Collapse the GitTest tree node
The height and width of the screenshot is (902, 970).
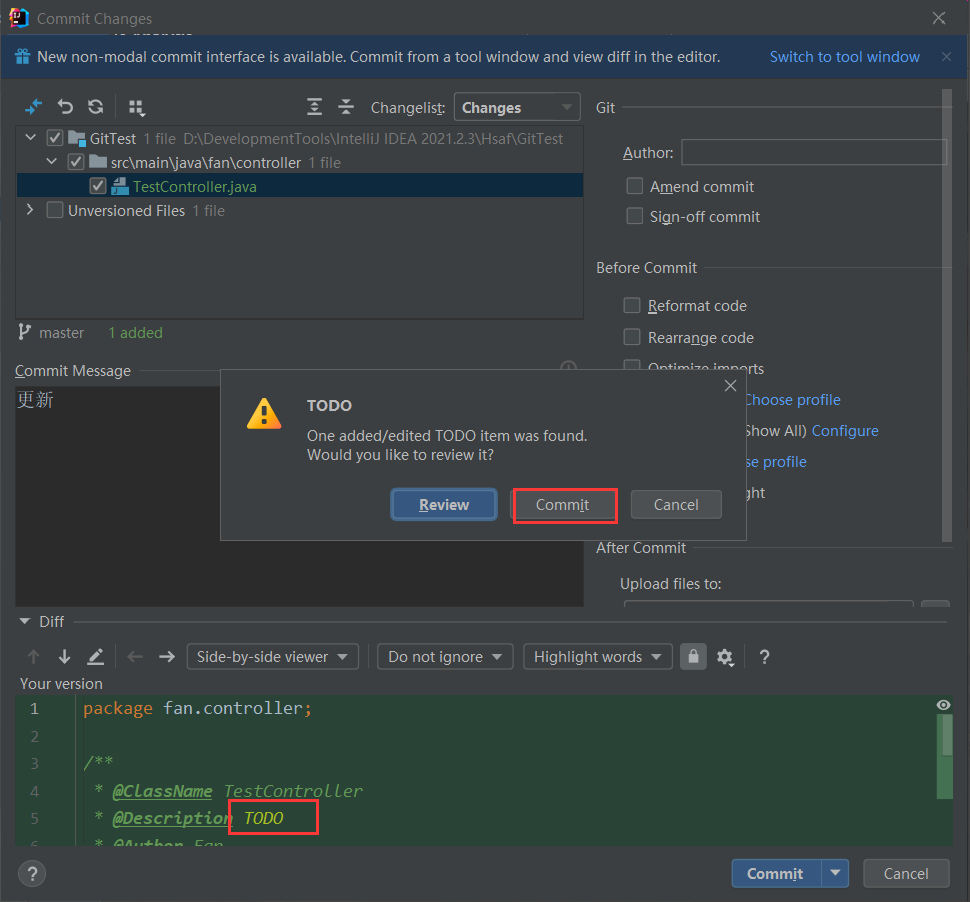click(x=30, y=137)
